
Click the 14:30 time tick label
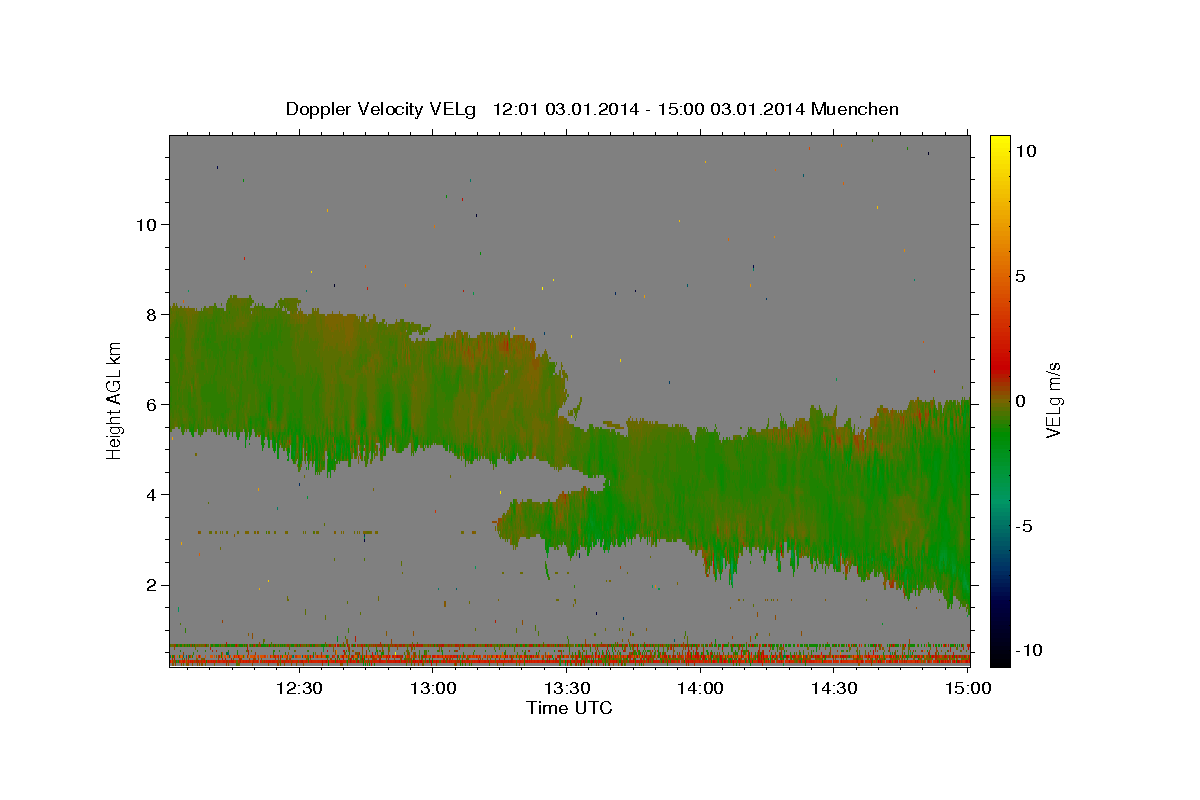834,688
